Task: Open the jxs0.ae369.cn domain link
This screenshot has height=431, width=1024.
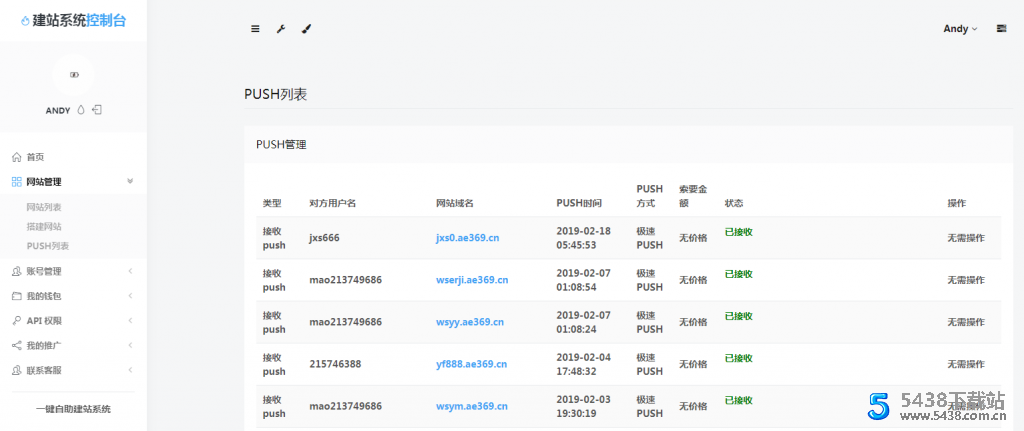Action: click(x=466, y=238)
